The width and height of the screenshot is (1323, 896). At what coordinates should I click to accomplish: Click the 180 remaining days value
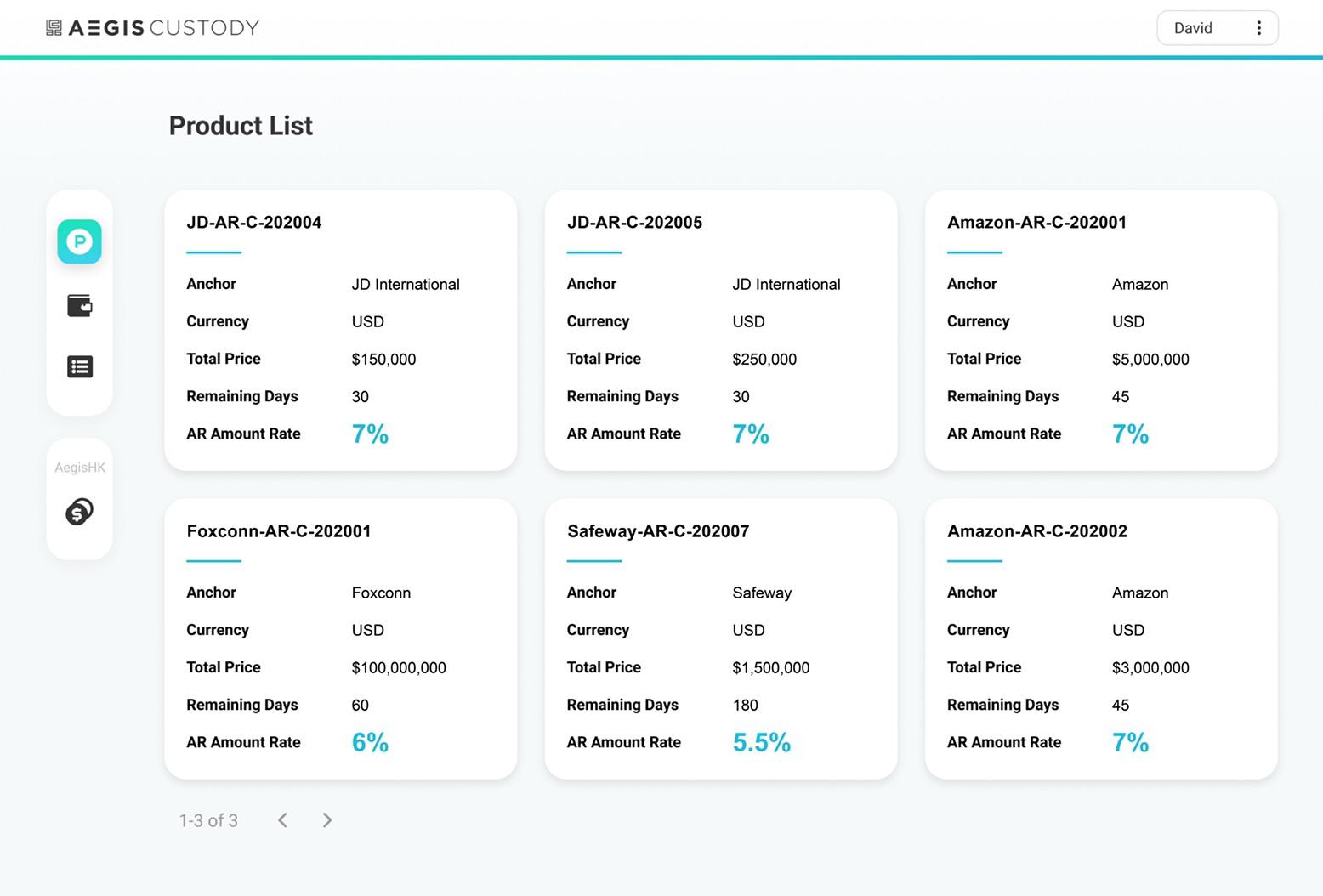pos(746,706)
